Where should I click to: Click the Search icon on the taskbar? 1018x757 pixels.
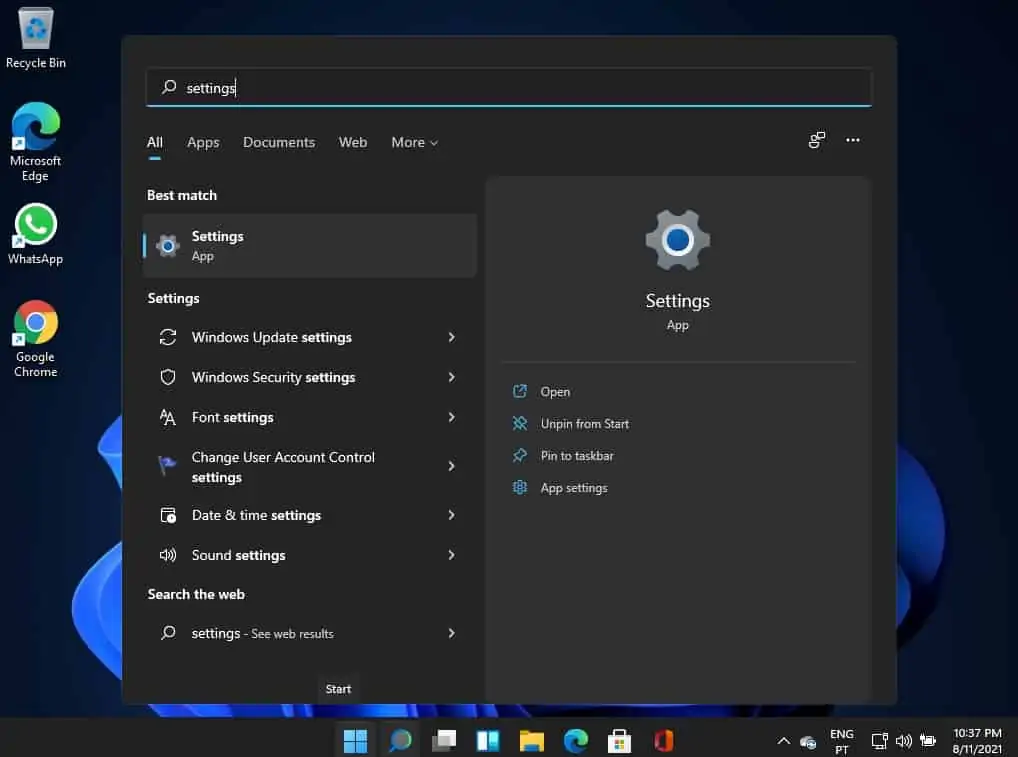click(399, 741)
